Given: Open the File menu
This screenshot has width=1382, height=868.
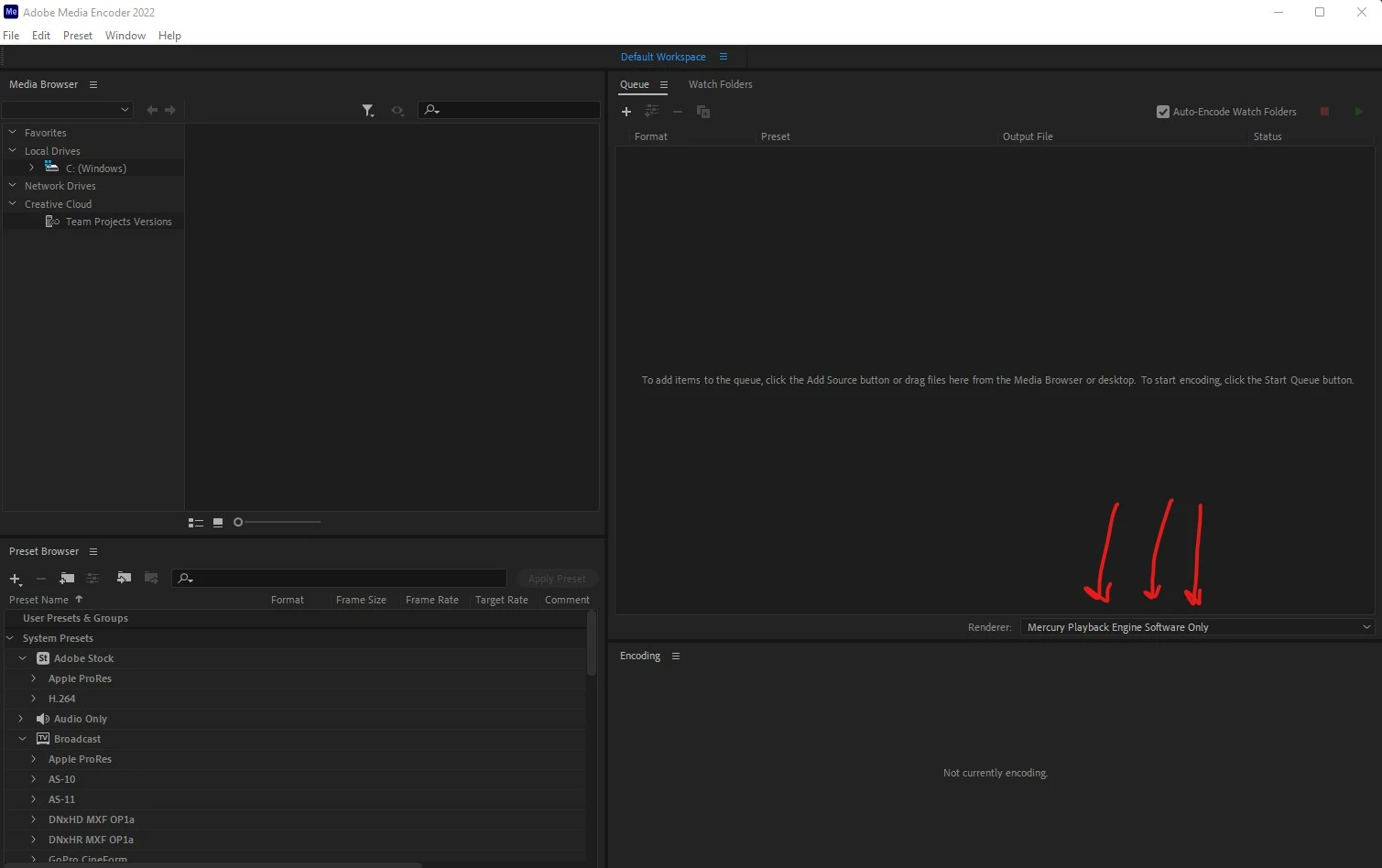Looking at the screenshot, I should pos(11,36).
